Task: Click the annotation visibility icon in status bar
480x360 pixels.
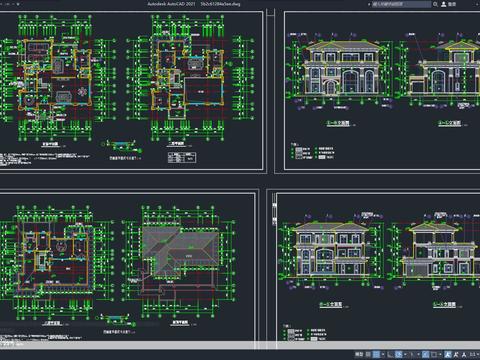Action: pyautogui.click(x=448, y=354)
